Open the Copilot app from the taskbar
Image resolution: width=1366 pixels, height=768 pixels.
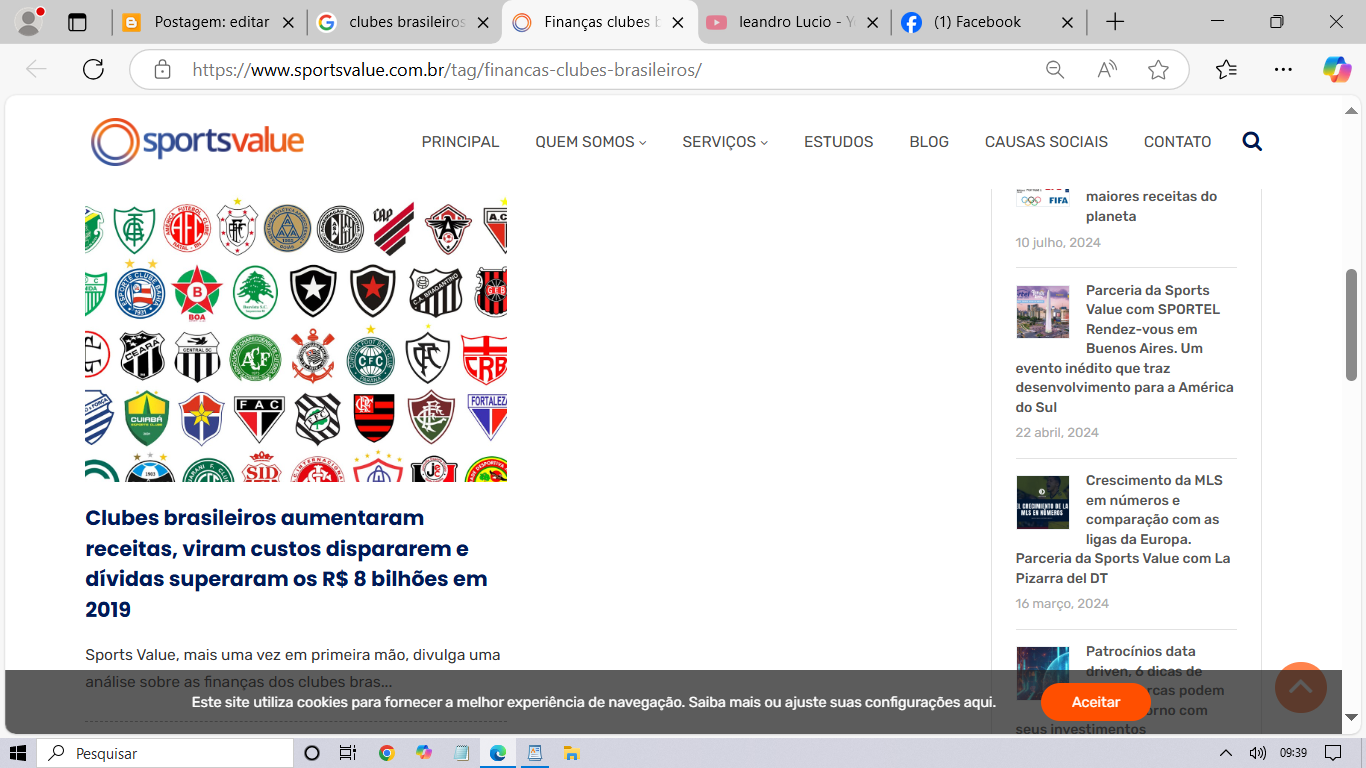(x=424, y=753)
